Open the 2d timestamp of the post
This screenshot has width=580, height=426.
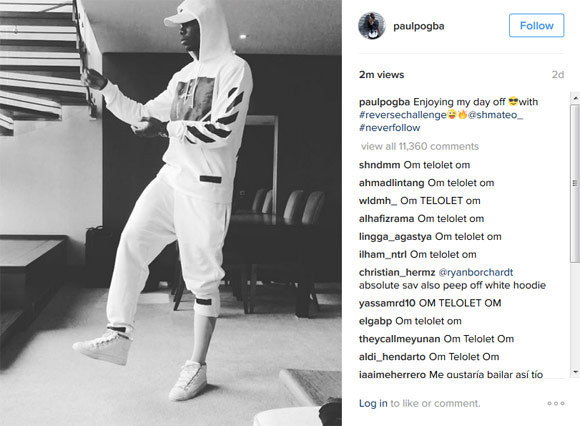coord(558,75)
